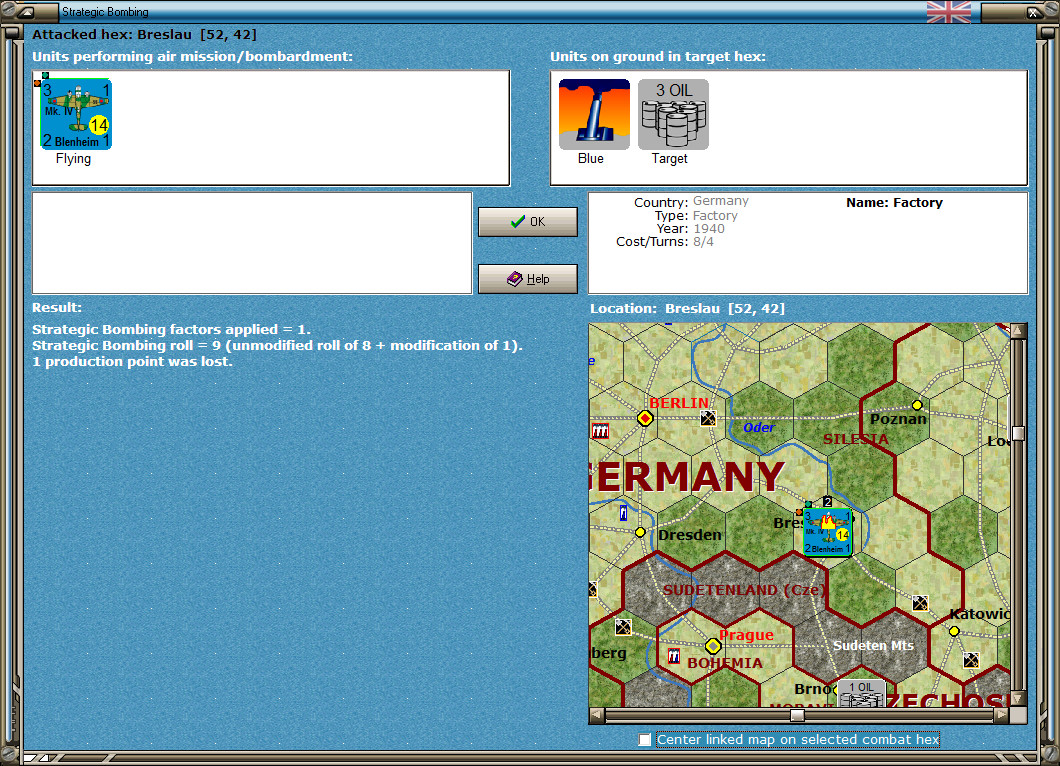
Task: Click the factory icon near Bohemia label
Action: [x=673, y=656]
